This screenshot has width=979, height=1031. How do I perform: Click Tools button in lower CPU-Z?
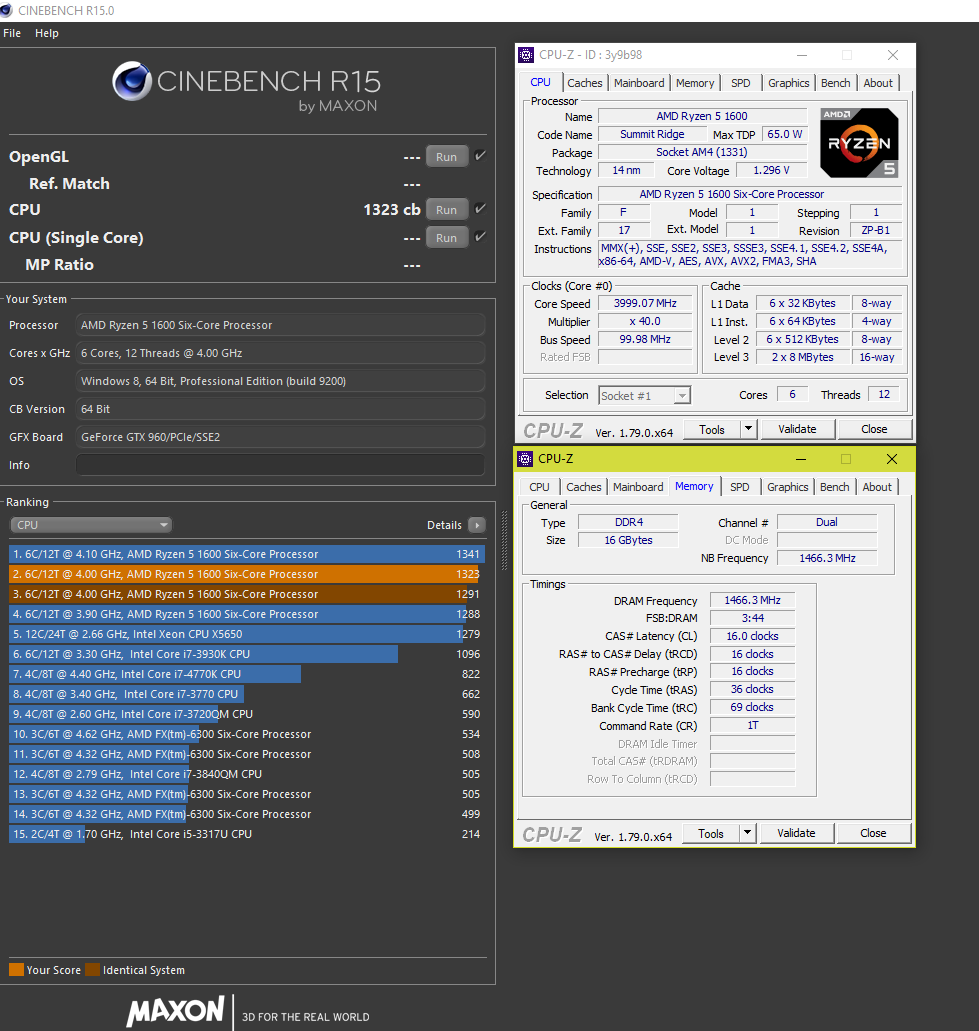pyautogui.click(x=711, y=833)
